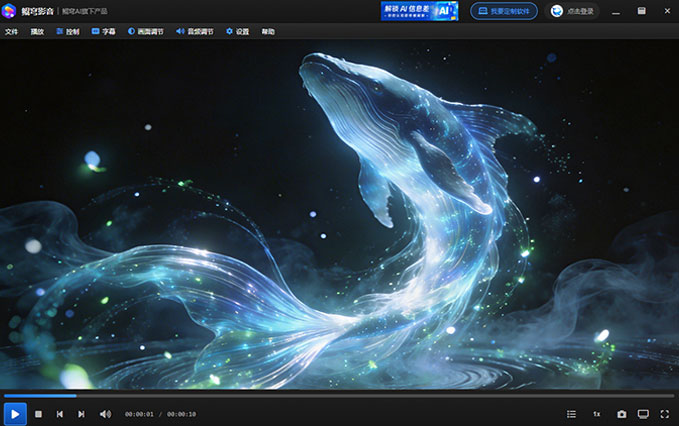The image size is (679, 426).
Task: Open the 播放 menu
Action: pos(37,32)
